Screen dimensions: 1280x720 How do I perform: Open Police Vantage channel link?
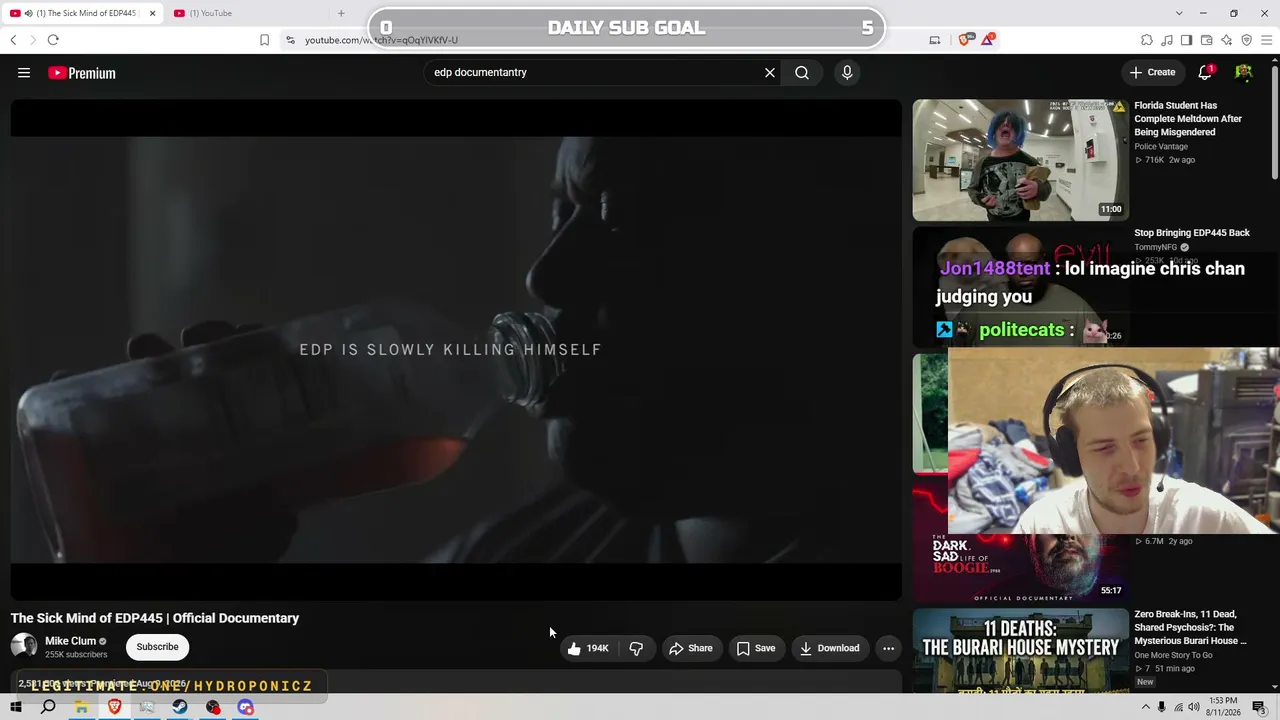(x=1161, y=147)
